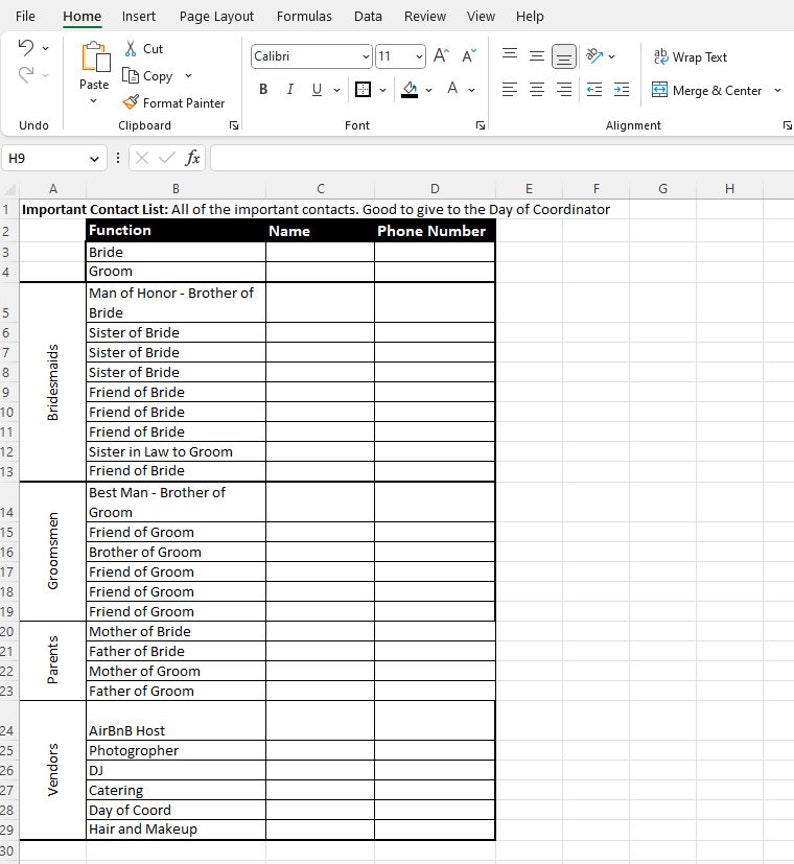
Task: Align text right
Action: 564,89
